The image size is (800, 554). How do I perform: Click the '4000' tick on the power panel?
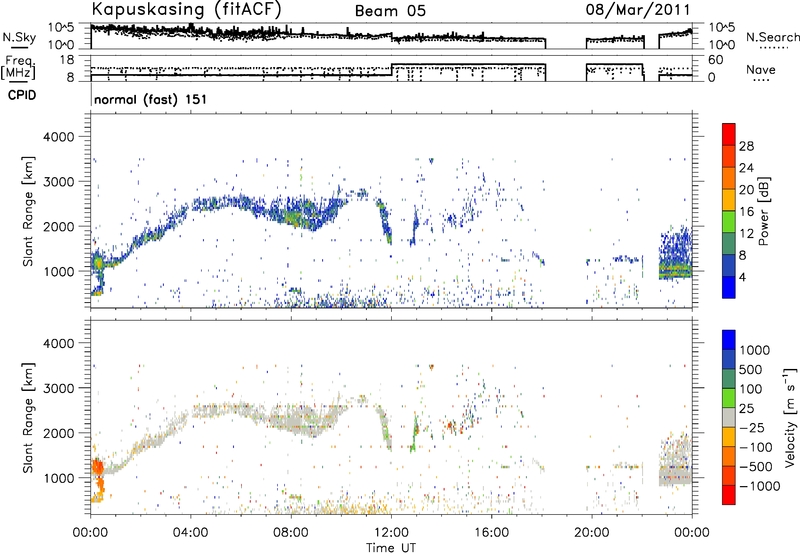(58, 137)
